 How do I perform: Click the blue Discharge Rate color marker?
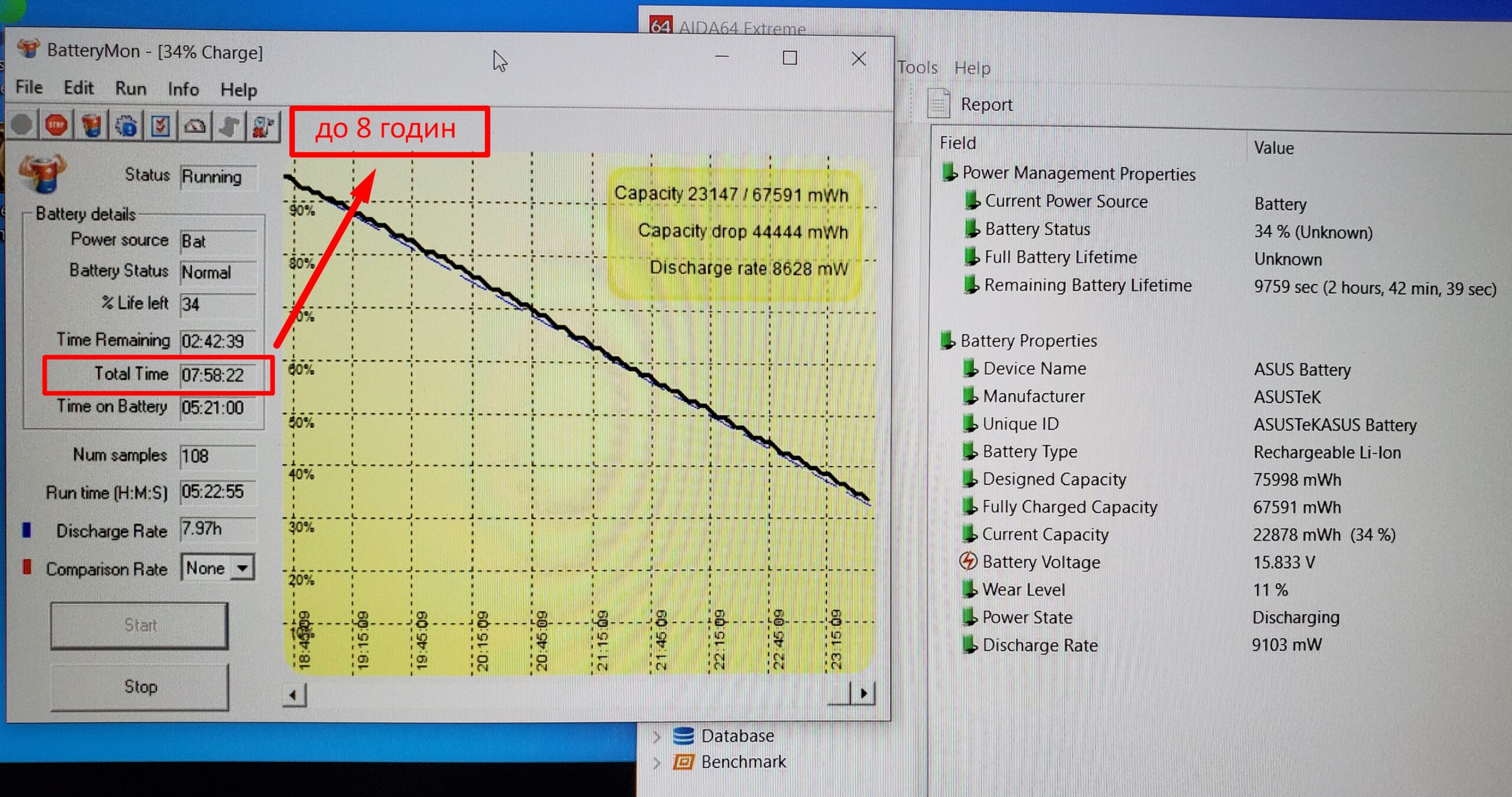click(x=27, y=530)
